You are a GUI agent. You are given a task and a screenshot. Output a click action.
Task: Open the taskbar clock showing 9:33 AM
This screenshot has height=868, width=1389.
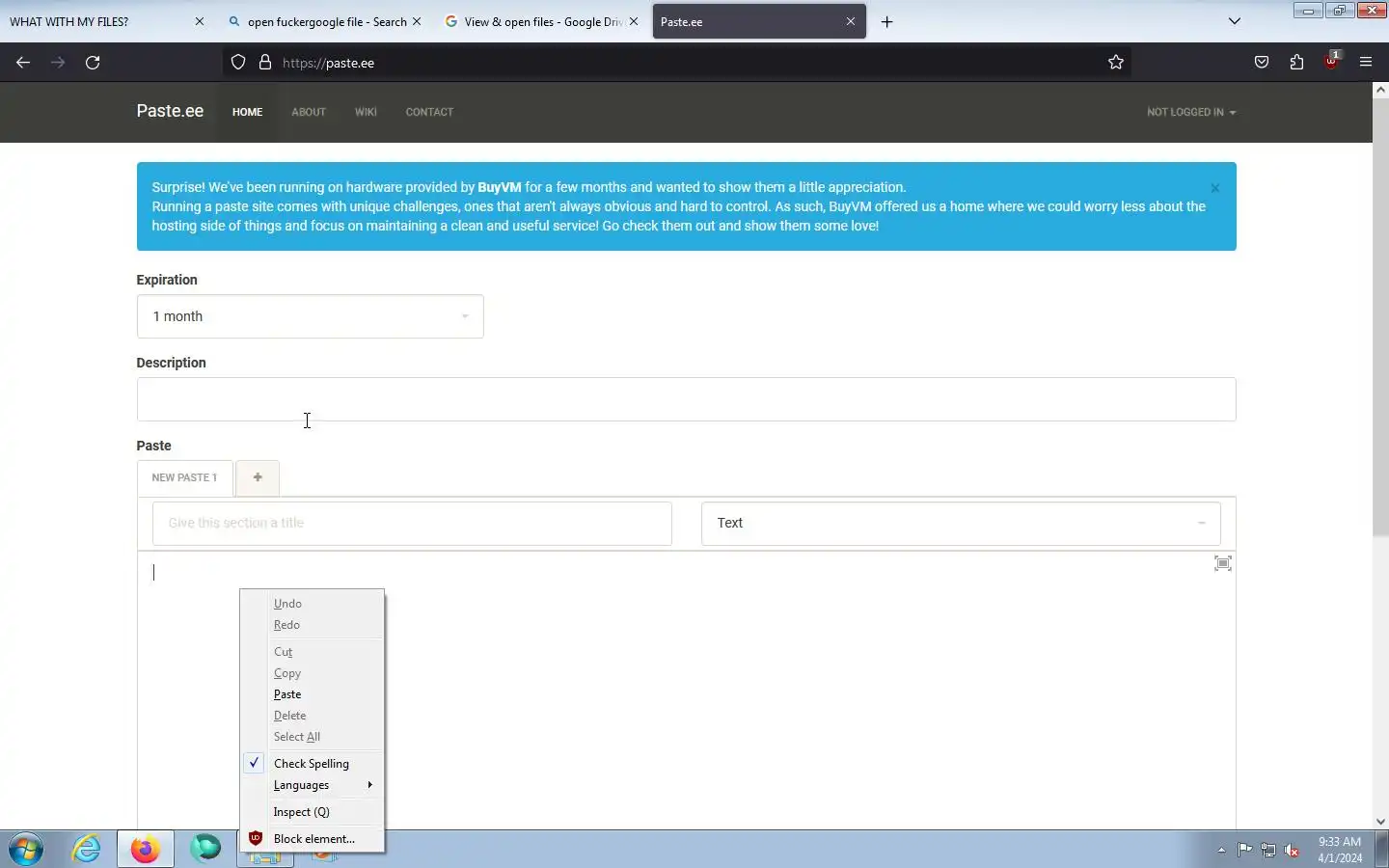point(1340,850)
